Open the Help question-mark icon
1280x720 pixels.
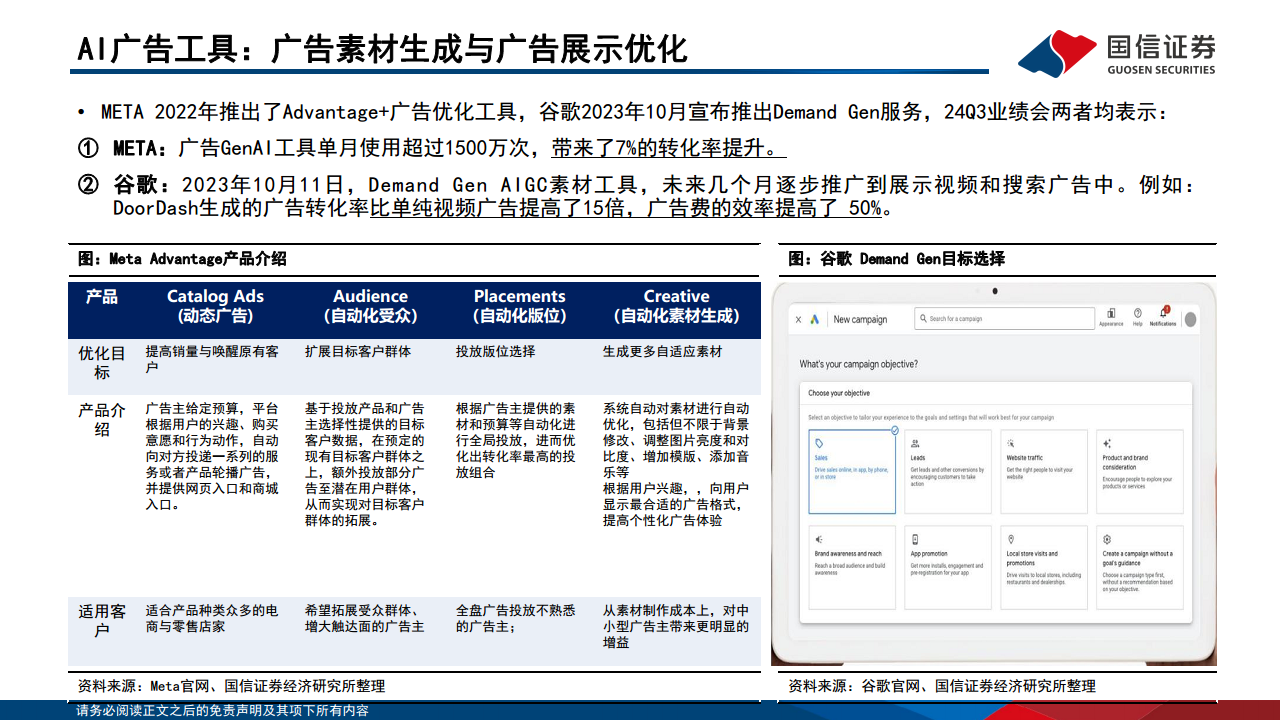point(1138,314)
